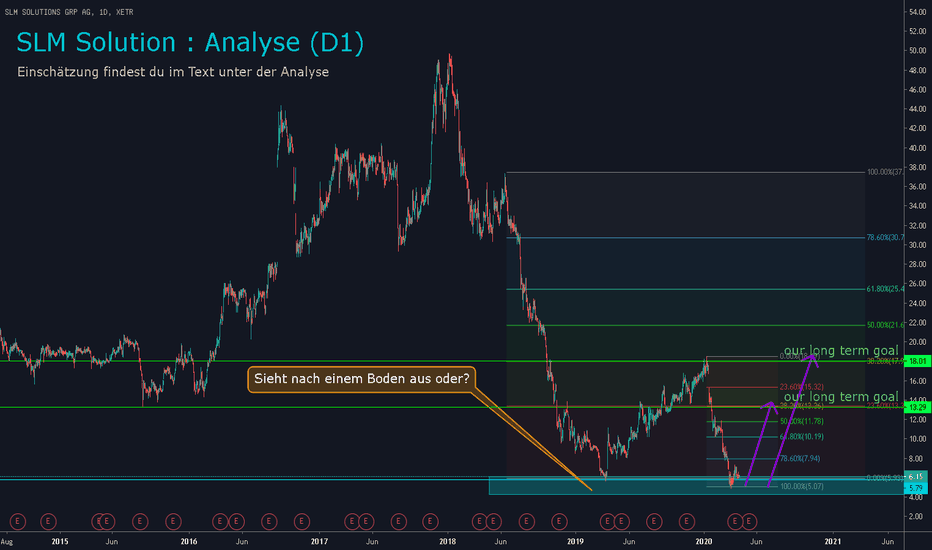Select the shorter purple arrow tip near 13.29
This screenshot has width=932, height=550.
click(771, 406)
